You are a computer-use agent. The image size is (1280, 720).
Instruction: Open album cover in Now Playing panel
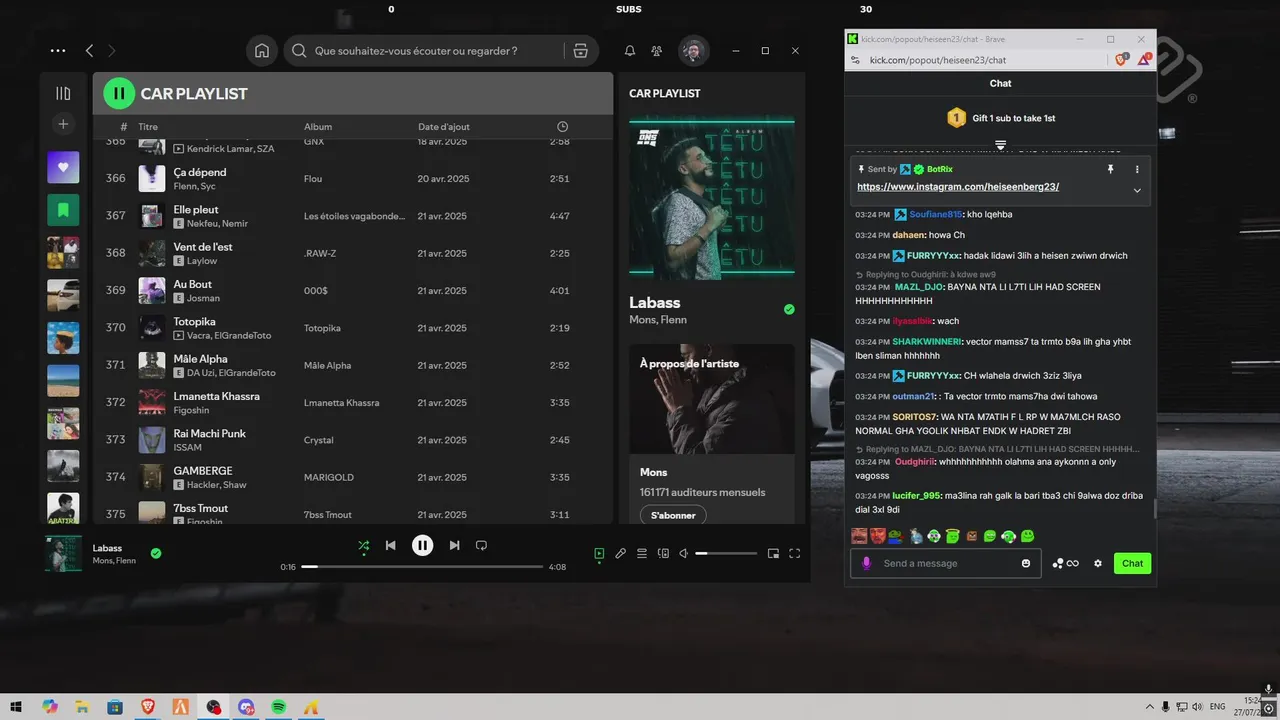pos(712,198)
